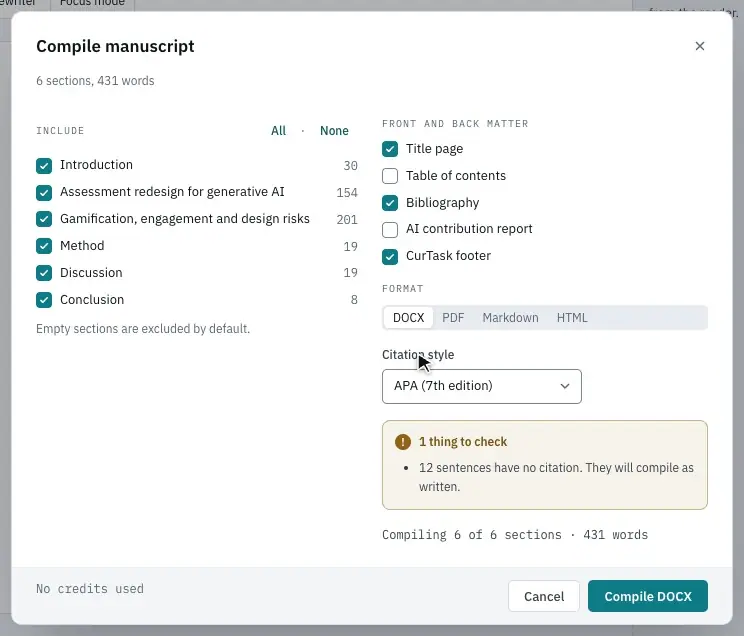Uncheck the Introduction section checkbox
Viewport: 744px width, 636px height.
(44, 166)
